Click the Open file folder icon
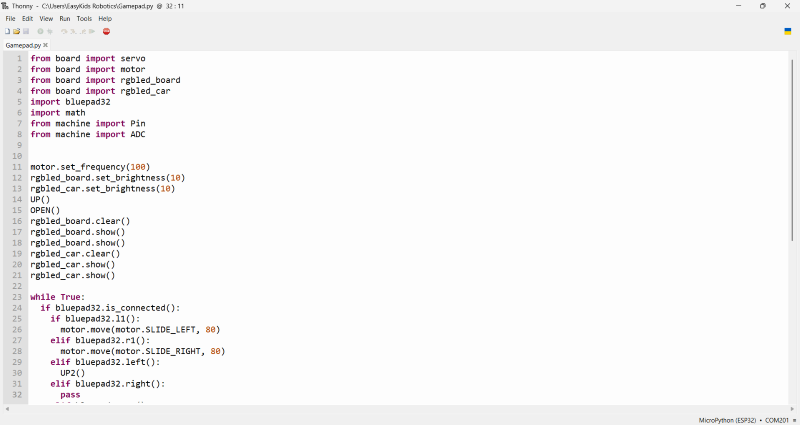This screenshot has width=800, height=425. coord(16,31)
